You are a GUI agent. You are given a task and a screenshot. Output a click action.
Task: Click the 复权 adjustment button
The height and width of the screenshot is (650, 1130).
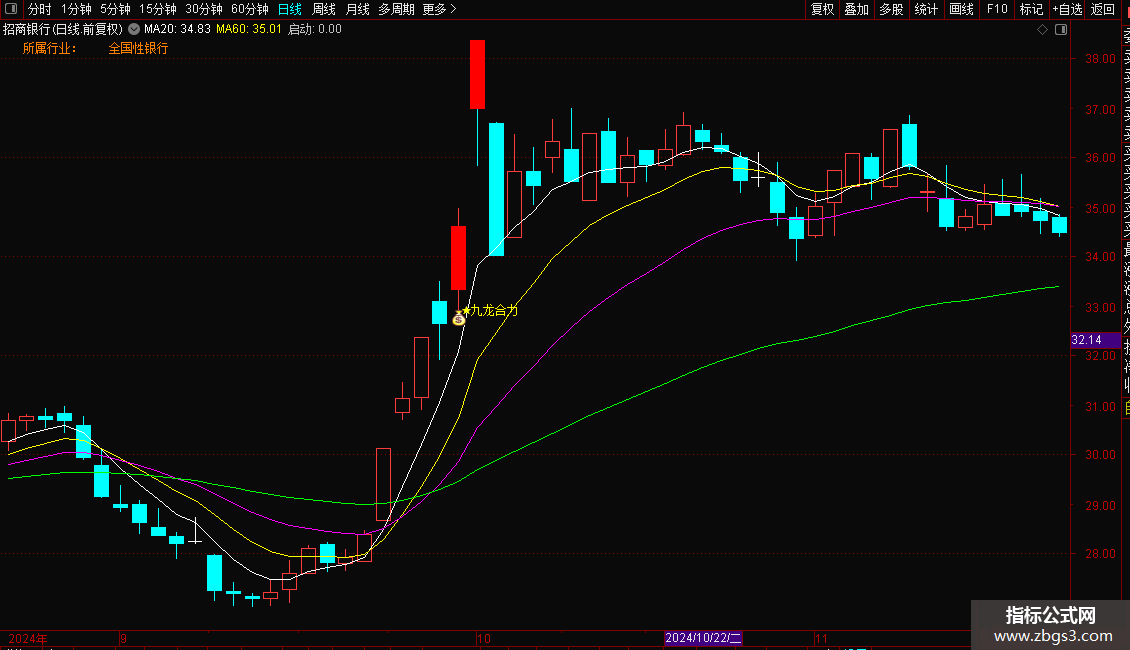(822, 9)
